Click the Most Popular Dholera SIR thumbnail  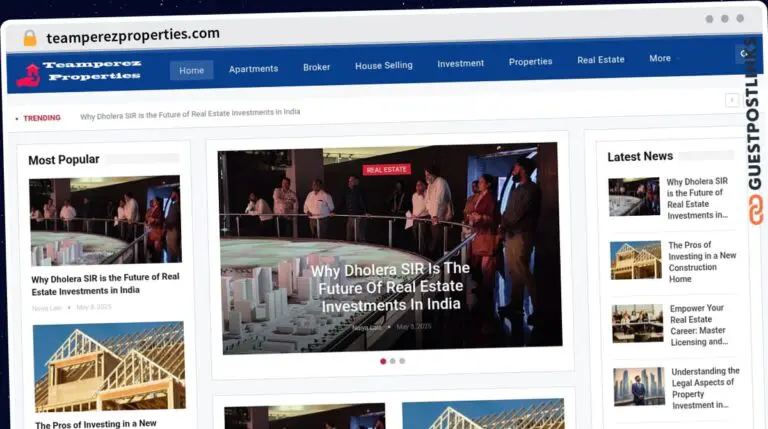click(x=105, y=220)
